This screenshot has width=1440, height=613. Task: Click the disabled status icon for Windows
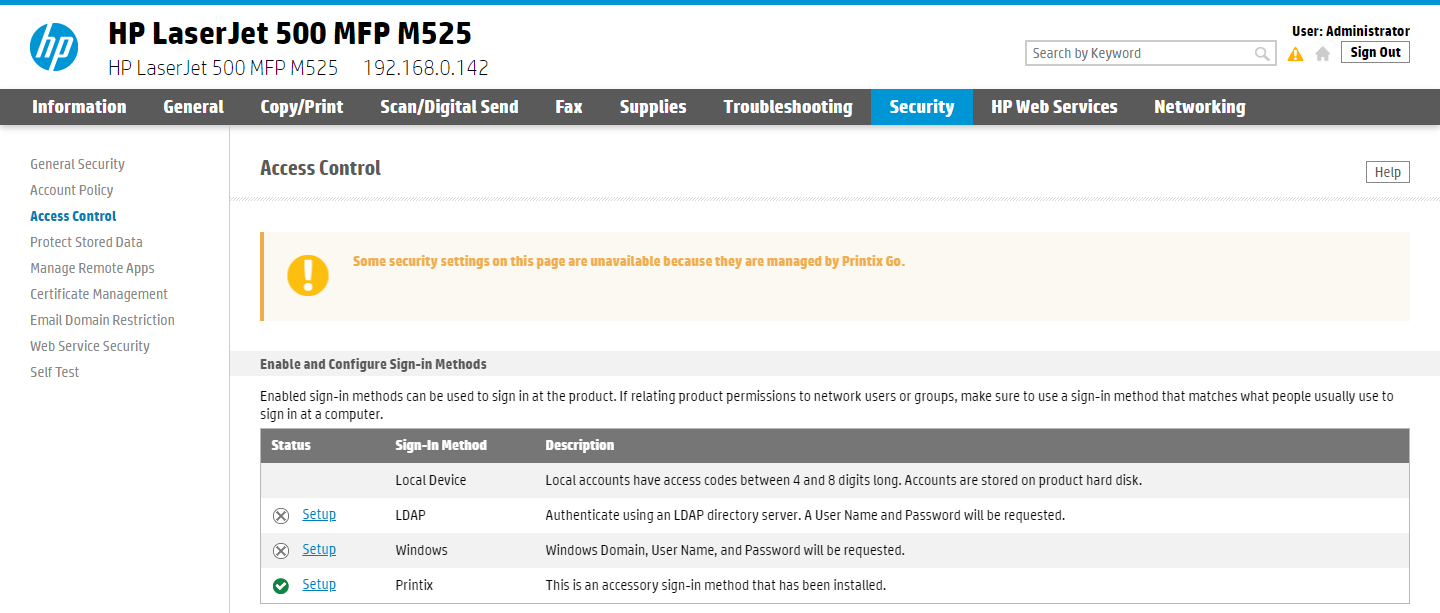(x=281, y=551)
